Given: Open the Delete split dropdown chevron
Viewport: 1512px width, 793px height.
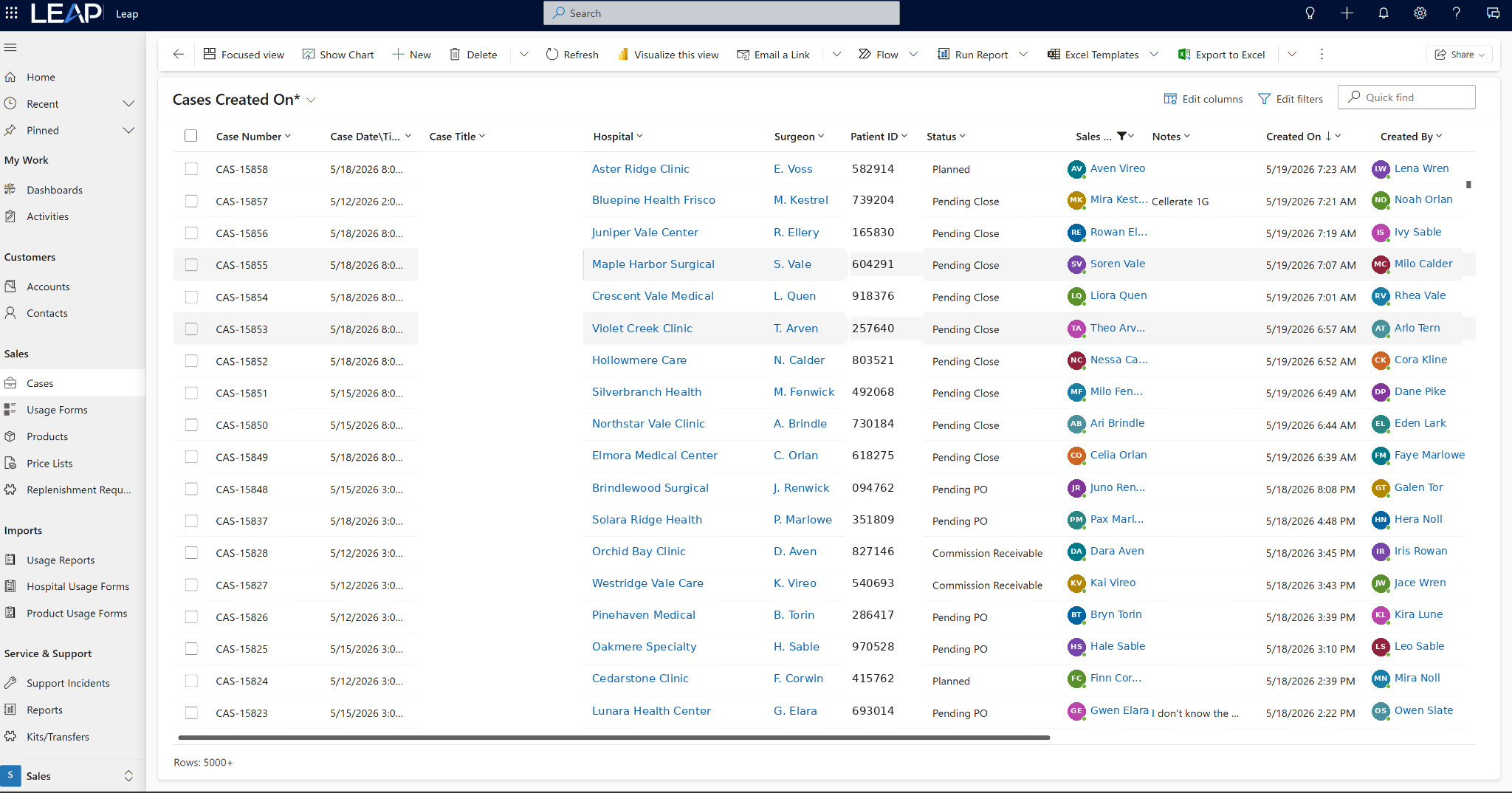Looking at the screenshot, I should pyautogui.click(x=523, y=54).
